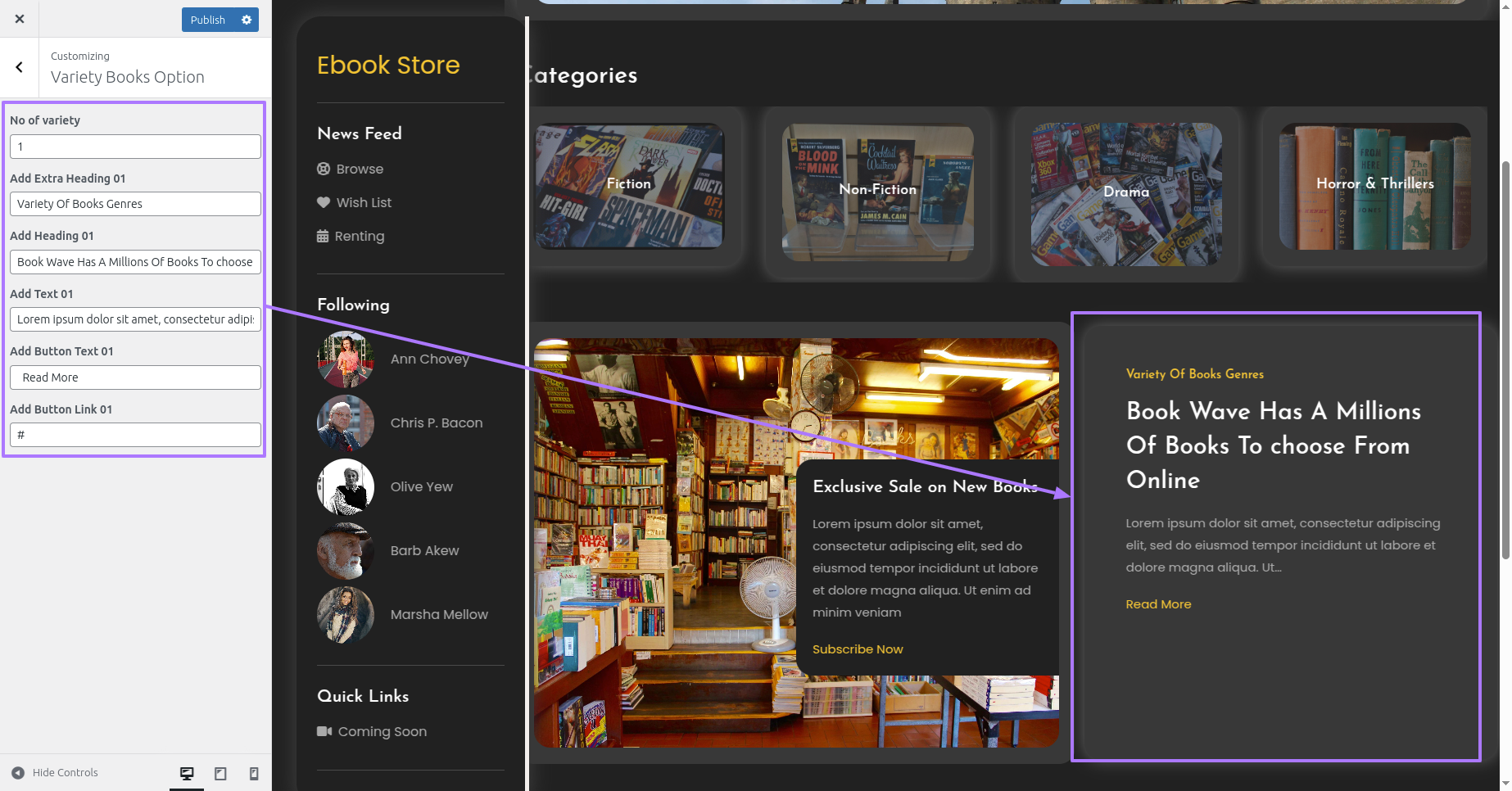Click the No of variety input field

coord(135,147)
